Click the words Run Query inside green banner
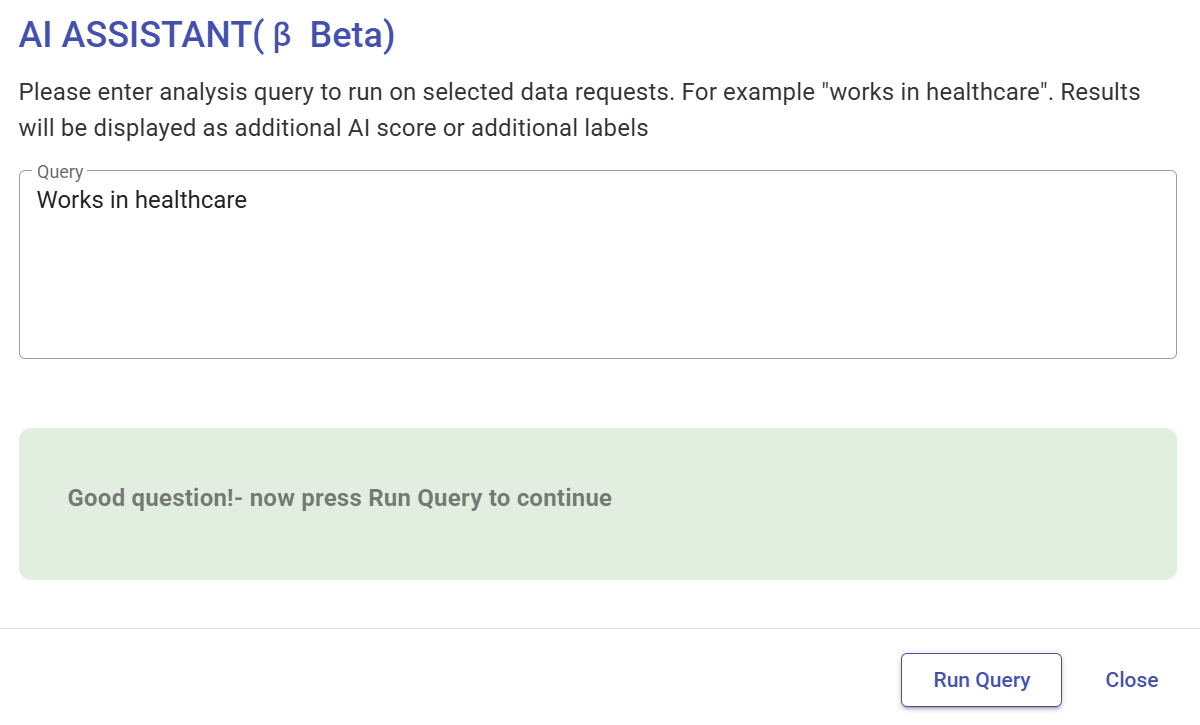 [x=425, y=498]
